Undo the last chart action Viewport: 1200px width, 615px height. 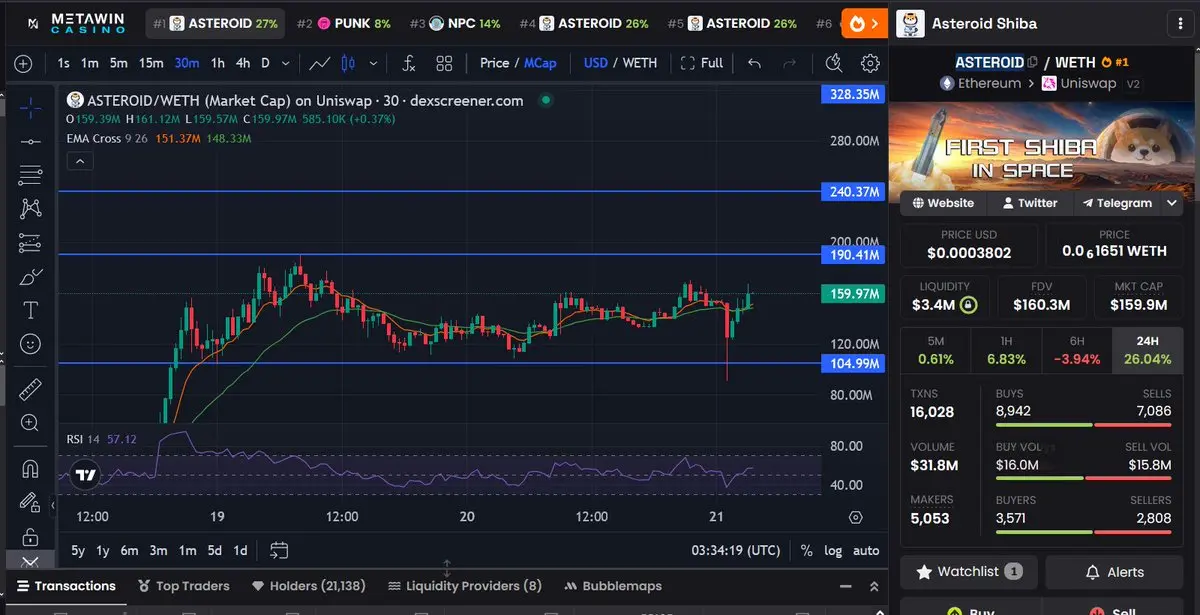click(755, 63)
